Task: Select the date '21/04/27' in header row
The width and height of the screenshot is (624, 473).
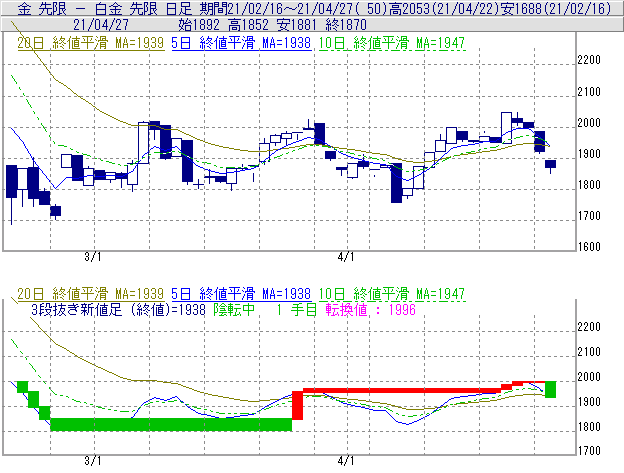Action: 101,25
